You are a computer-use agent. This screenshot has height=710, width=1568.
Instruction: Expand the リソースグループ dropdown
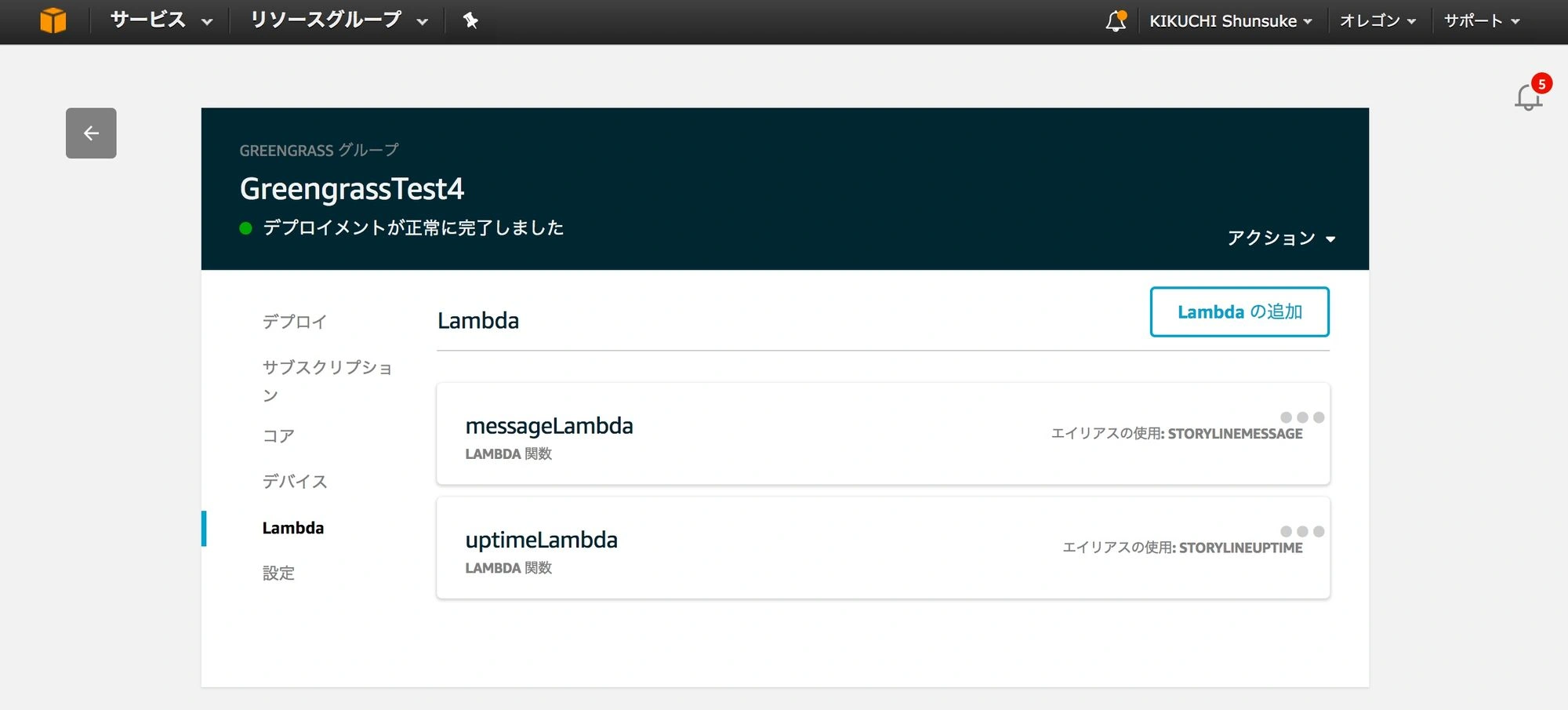(339, 20)
